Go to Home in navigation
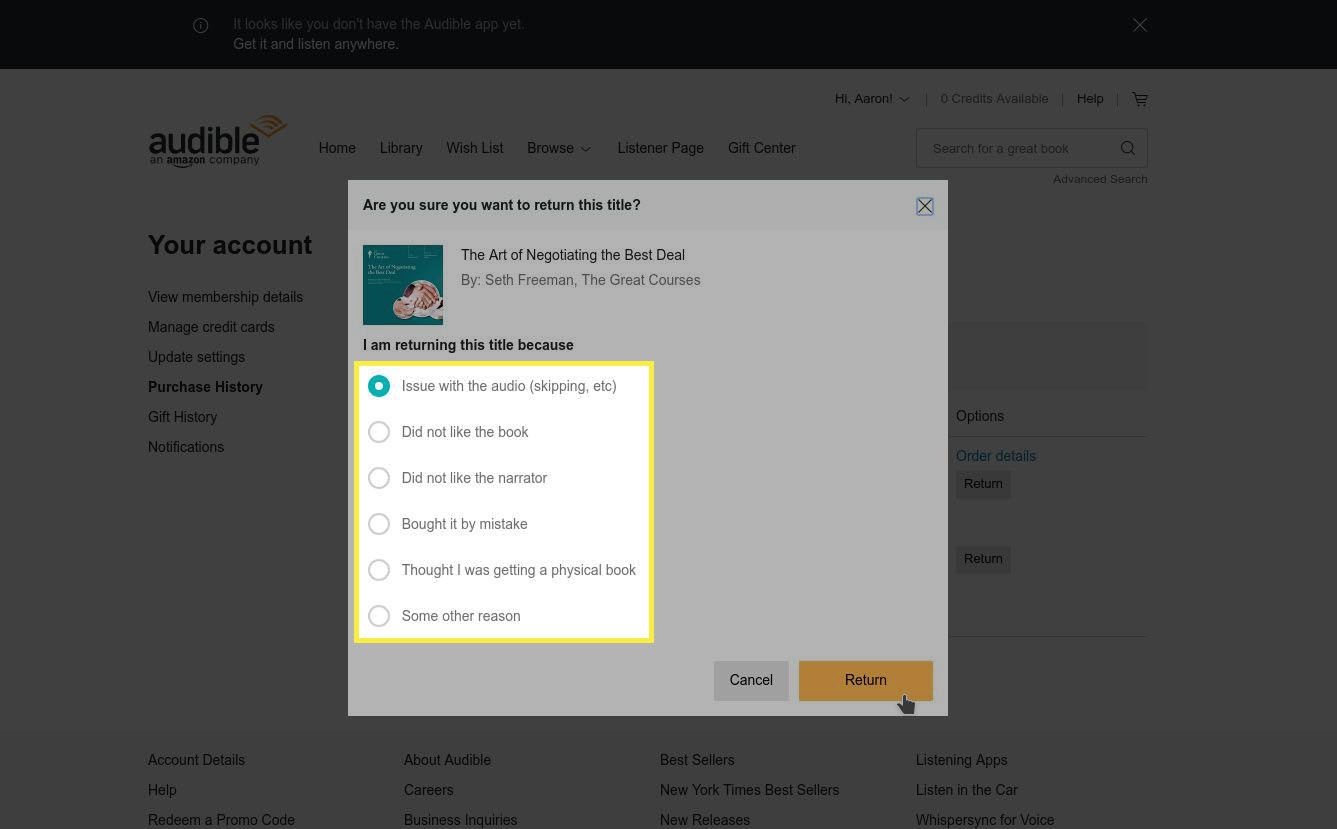The width and height of the screenshot is (1337, 829). click(337, 148)
